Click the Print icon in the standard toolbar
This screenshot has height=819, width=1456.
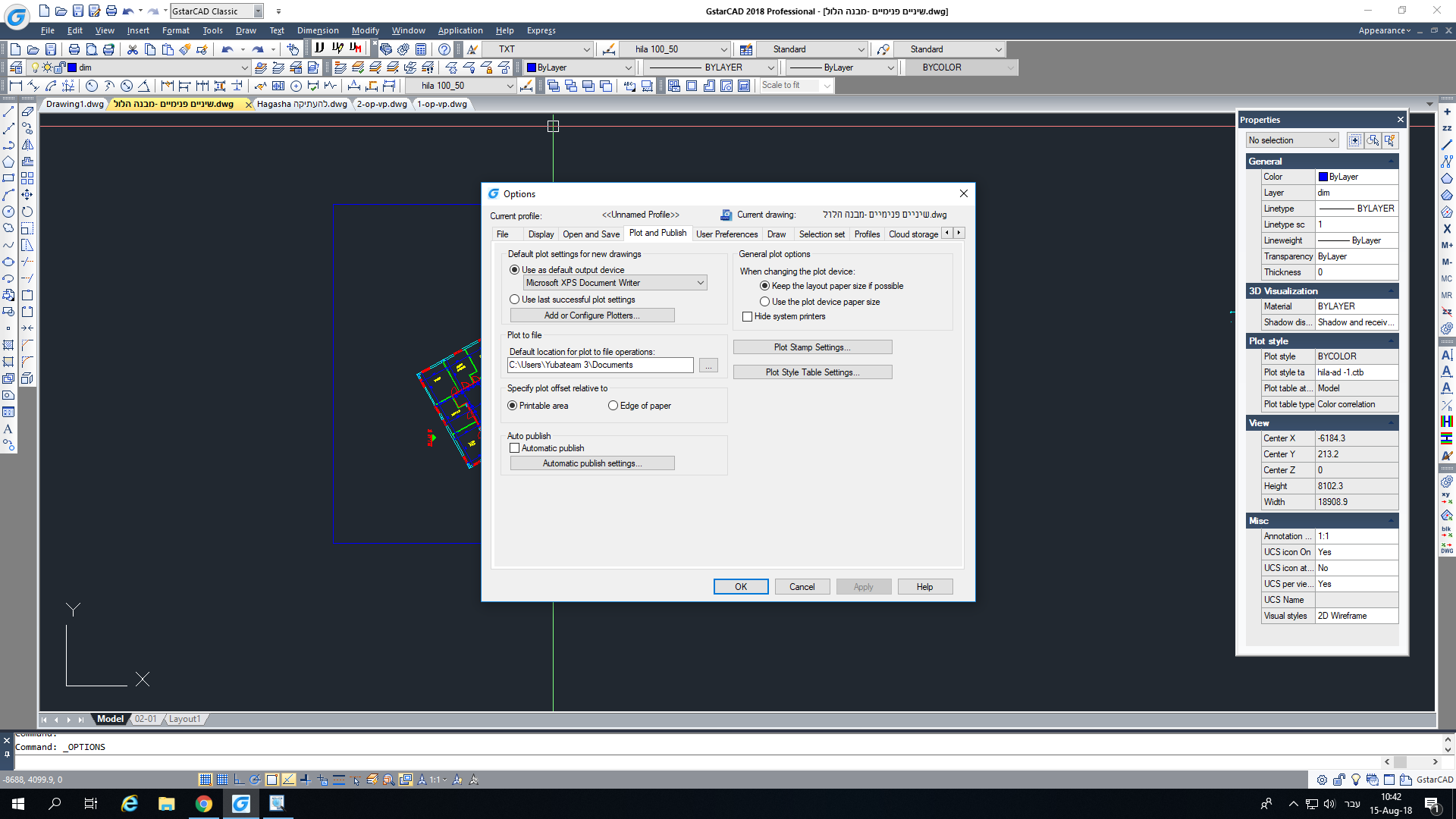[x=74, y=49]
